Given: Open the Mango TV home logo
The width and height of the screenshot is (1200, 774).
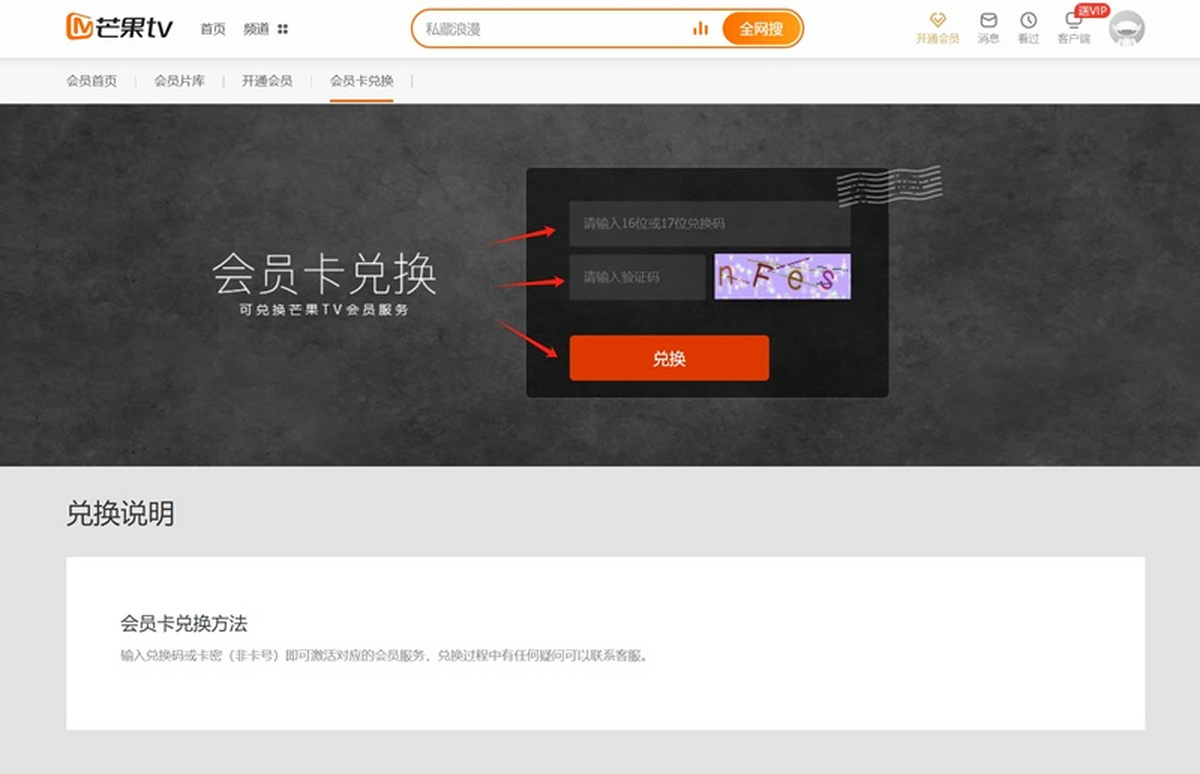Looking at the screenshot, I should tap(118, 27).
